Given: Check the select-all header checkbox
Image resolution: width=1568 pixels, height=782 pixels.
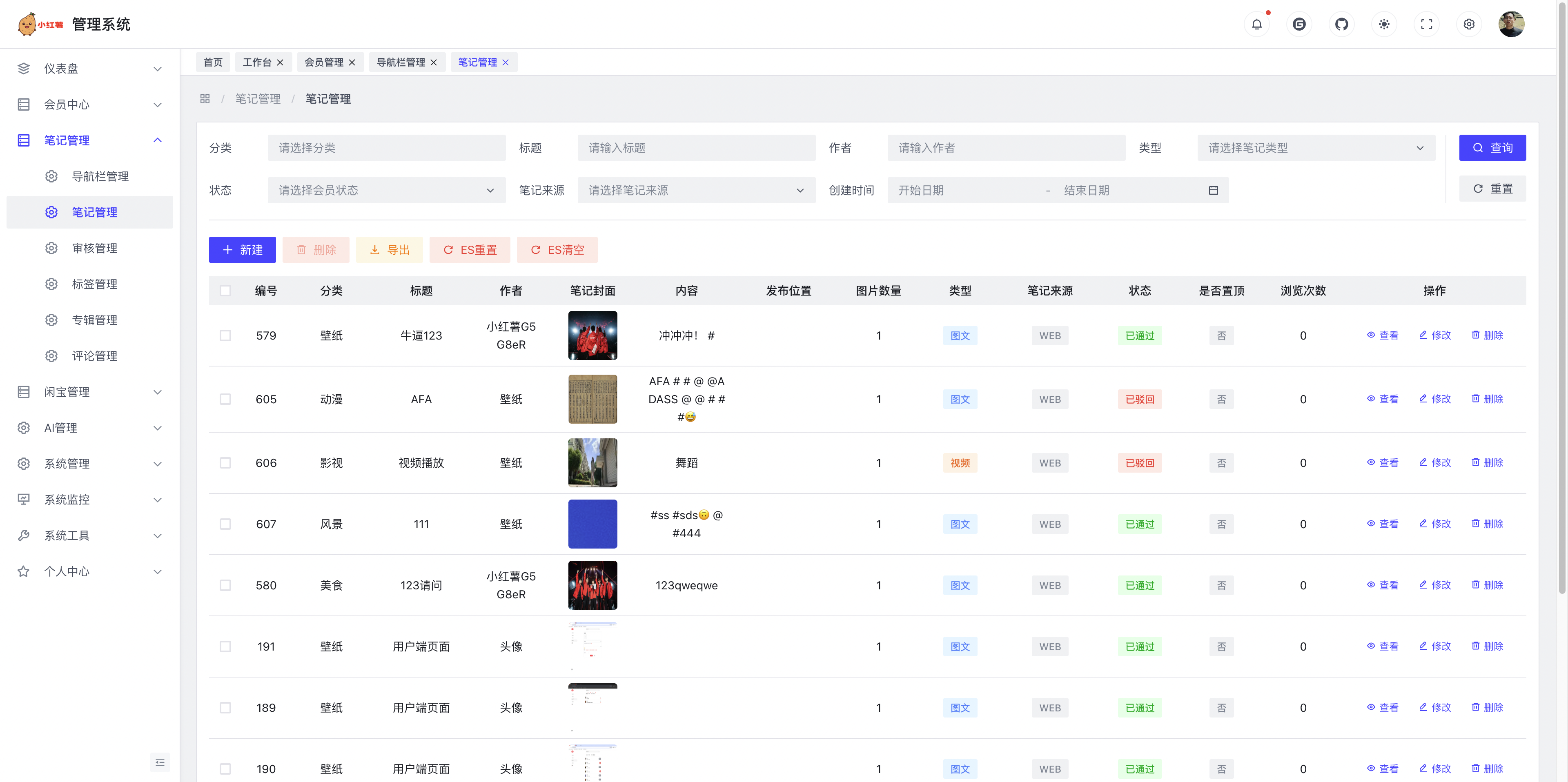Looking at the screenshot, I should click(225, 291).
